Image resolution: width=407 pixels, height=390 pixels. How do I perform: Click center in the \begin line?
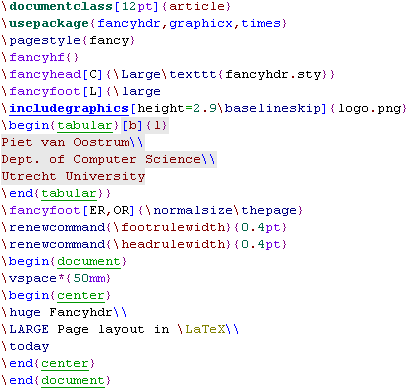(x=81, y=296)
